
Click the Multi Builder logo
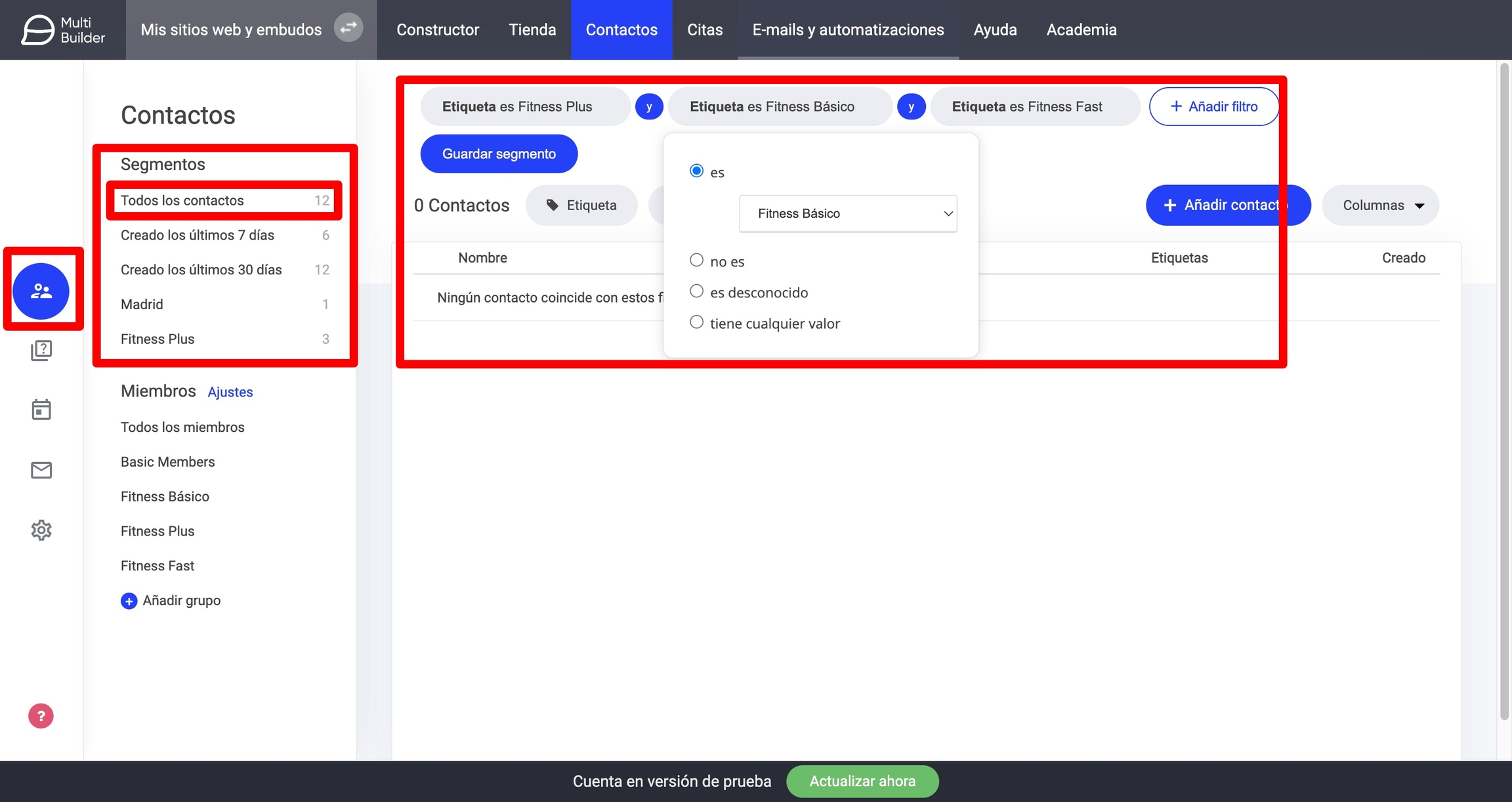[x=63, y=30]
